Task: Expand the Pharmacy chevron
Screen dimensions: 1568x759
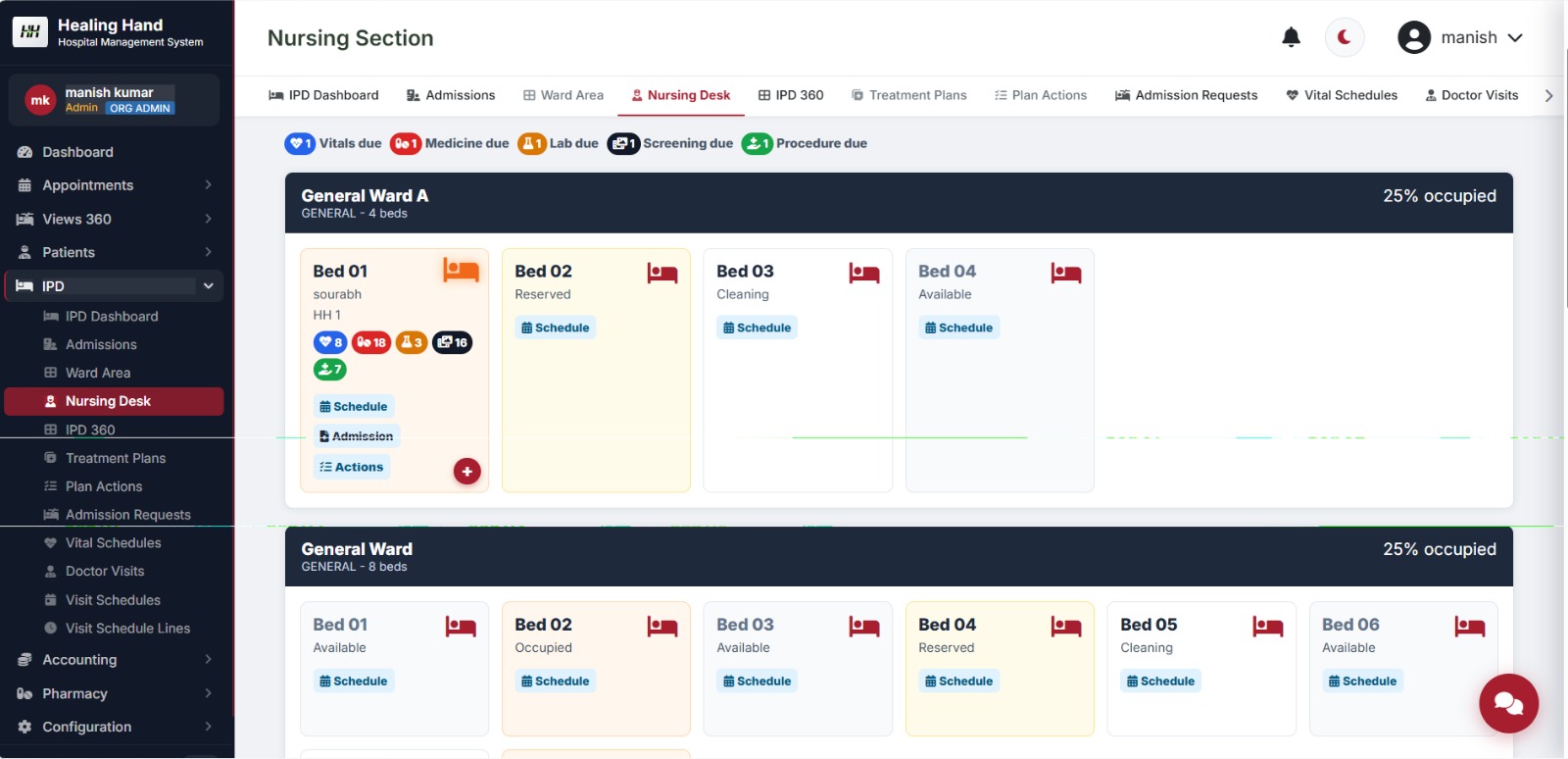Action: [x=208, y=693]
